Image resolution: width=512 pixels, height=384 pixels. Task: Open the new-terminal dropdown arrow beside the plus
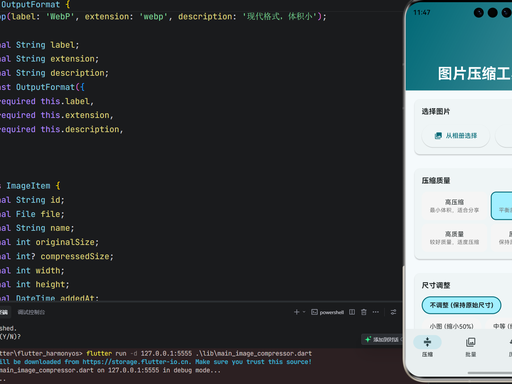[x=304, y=312]
